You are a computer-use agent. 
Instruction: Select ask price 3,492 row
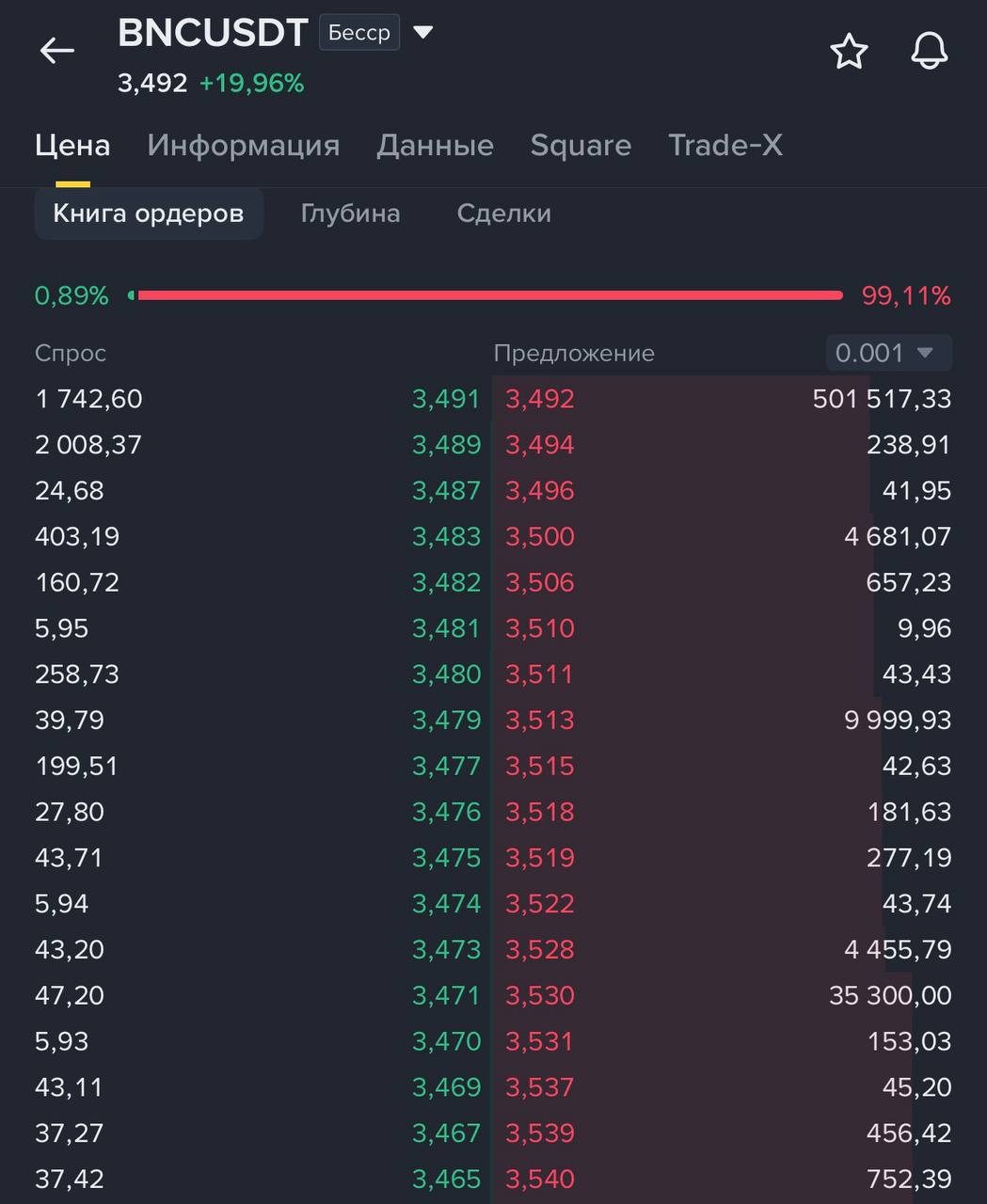point(723,399)
